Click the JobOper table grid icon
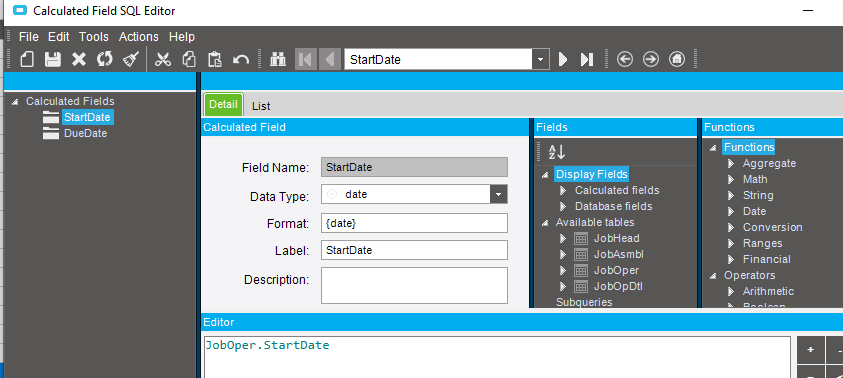Screen dimensions: 843x378 [581, 270]
